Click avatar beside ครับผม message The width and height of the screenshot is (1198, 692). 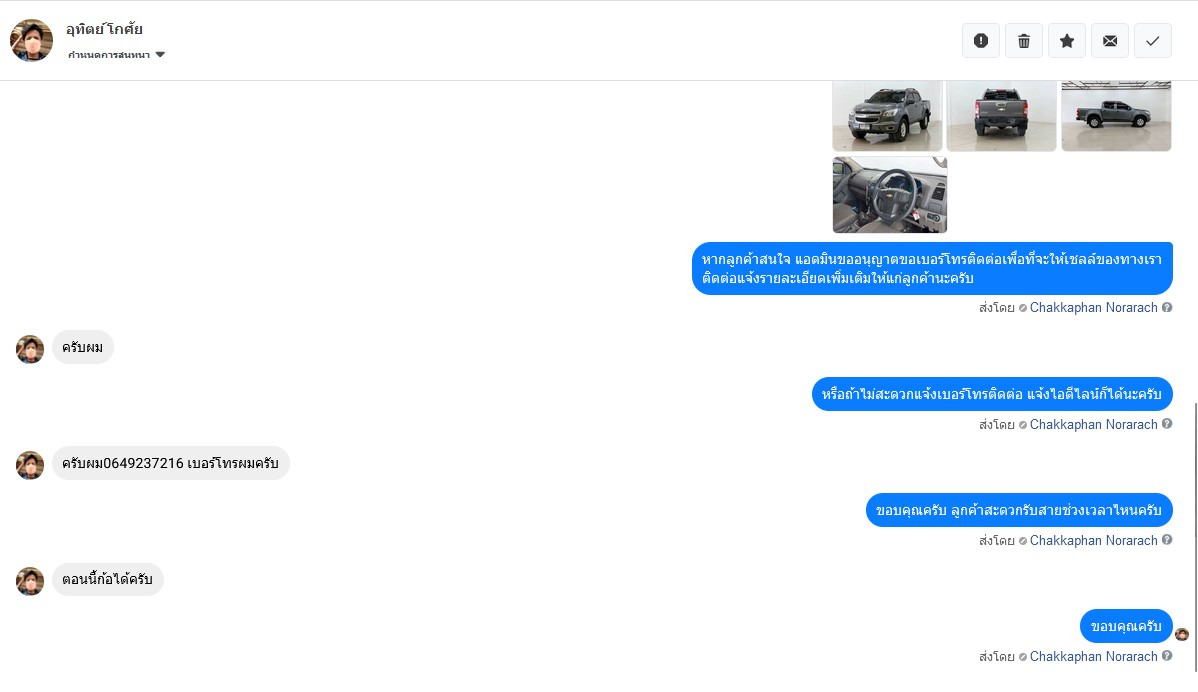[30, 349]
